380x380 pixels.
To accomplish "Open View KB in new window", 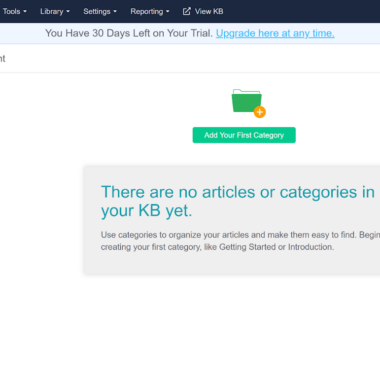I will click(x=203, y=11).
